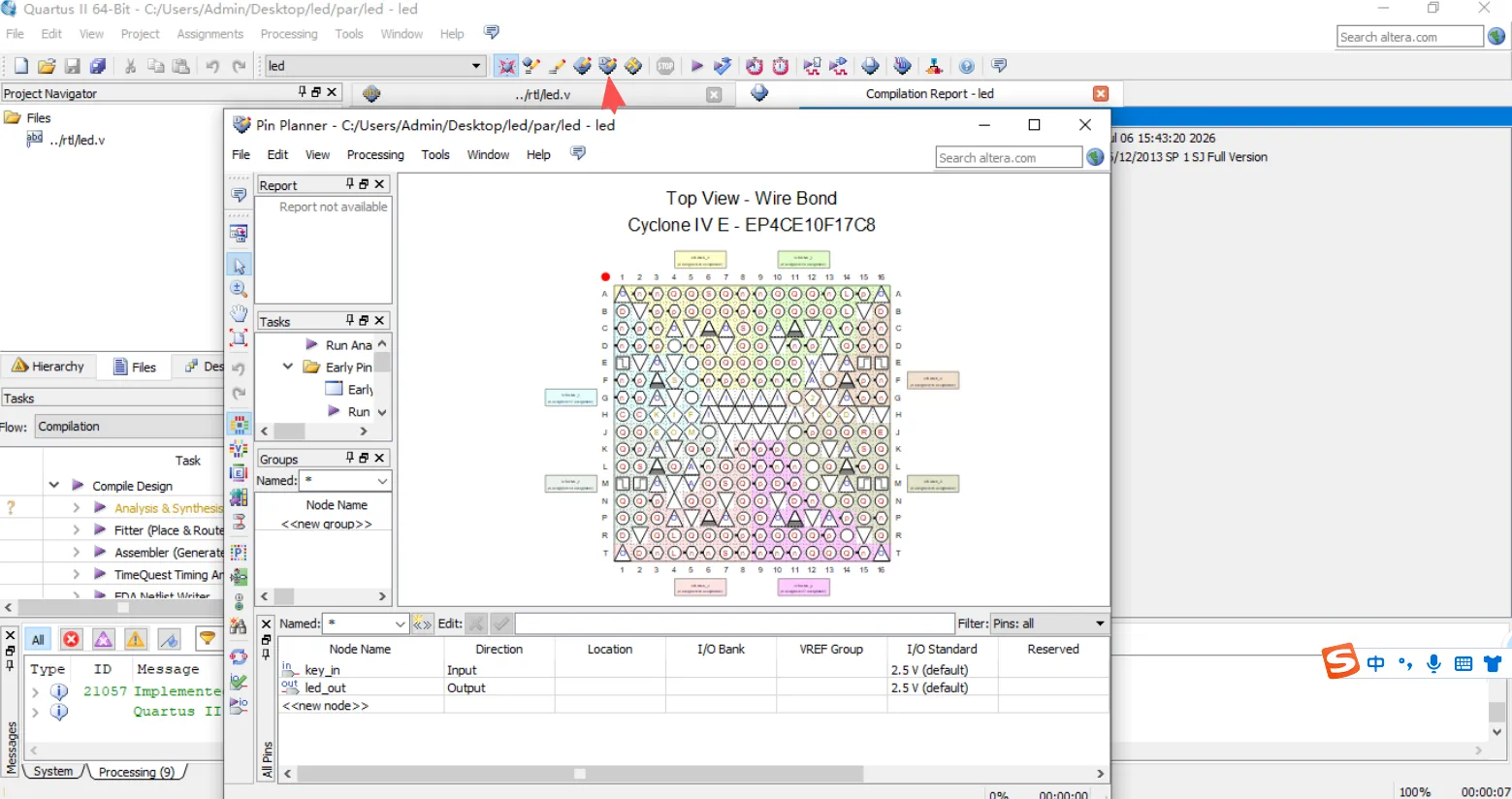
Task: Click the Settings icon with red X
Action: 506,66
